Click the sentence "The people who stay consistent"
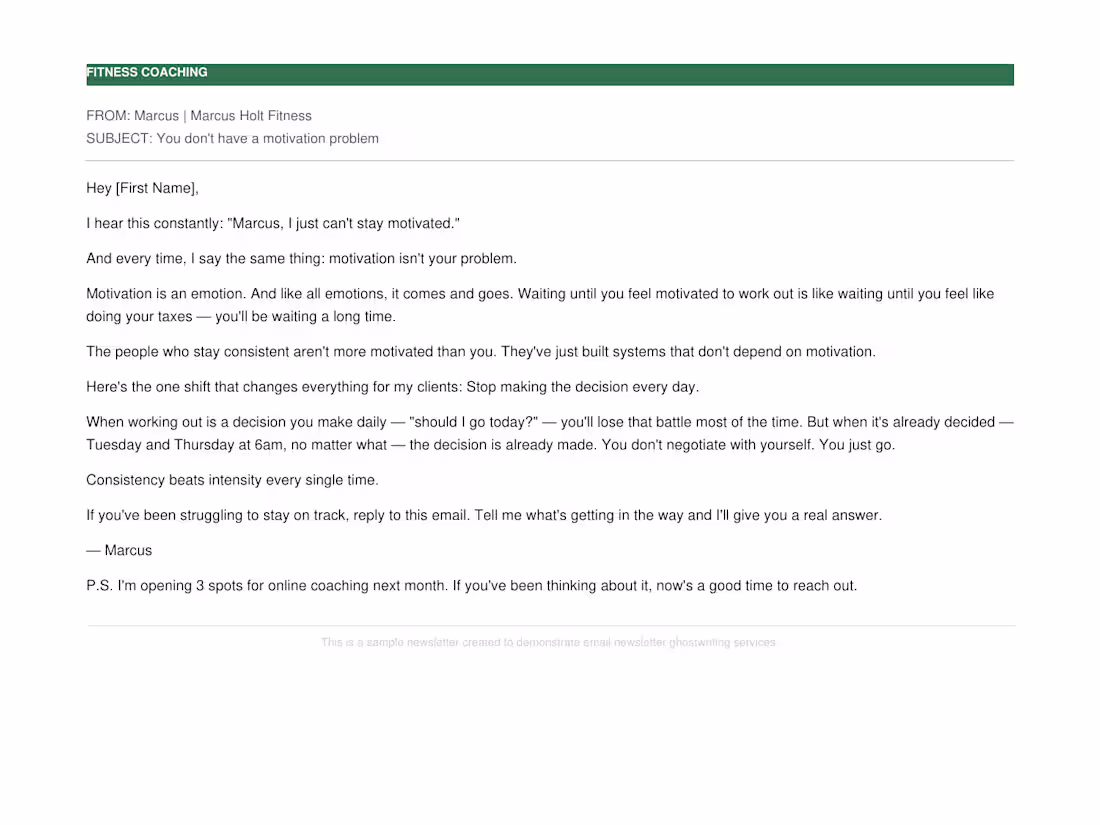1100x825 pixels. (481, 352)
